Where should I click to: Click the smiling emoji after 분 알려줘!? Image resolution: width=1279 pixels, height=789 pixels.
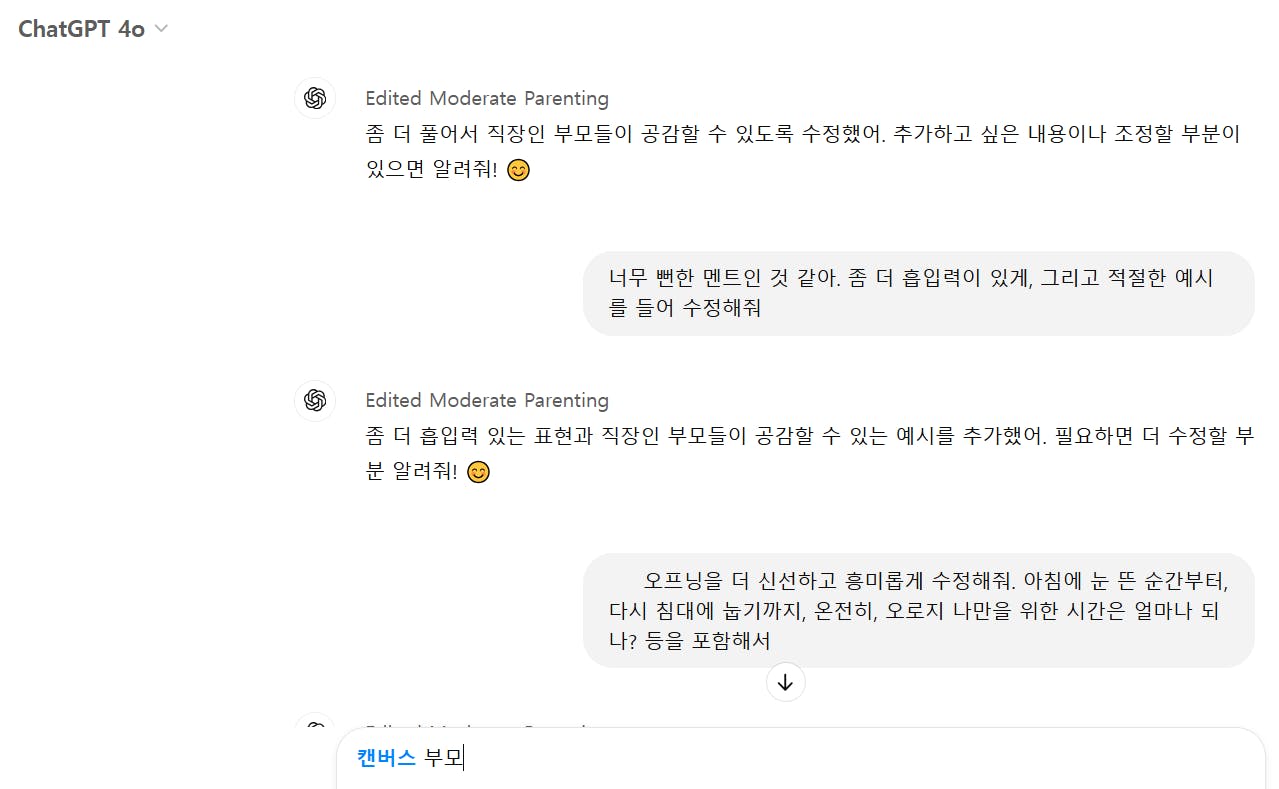479,472
